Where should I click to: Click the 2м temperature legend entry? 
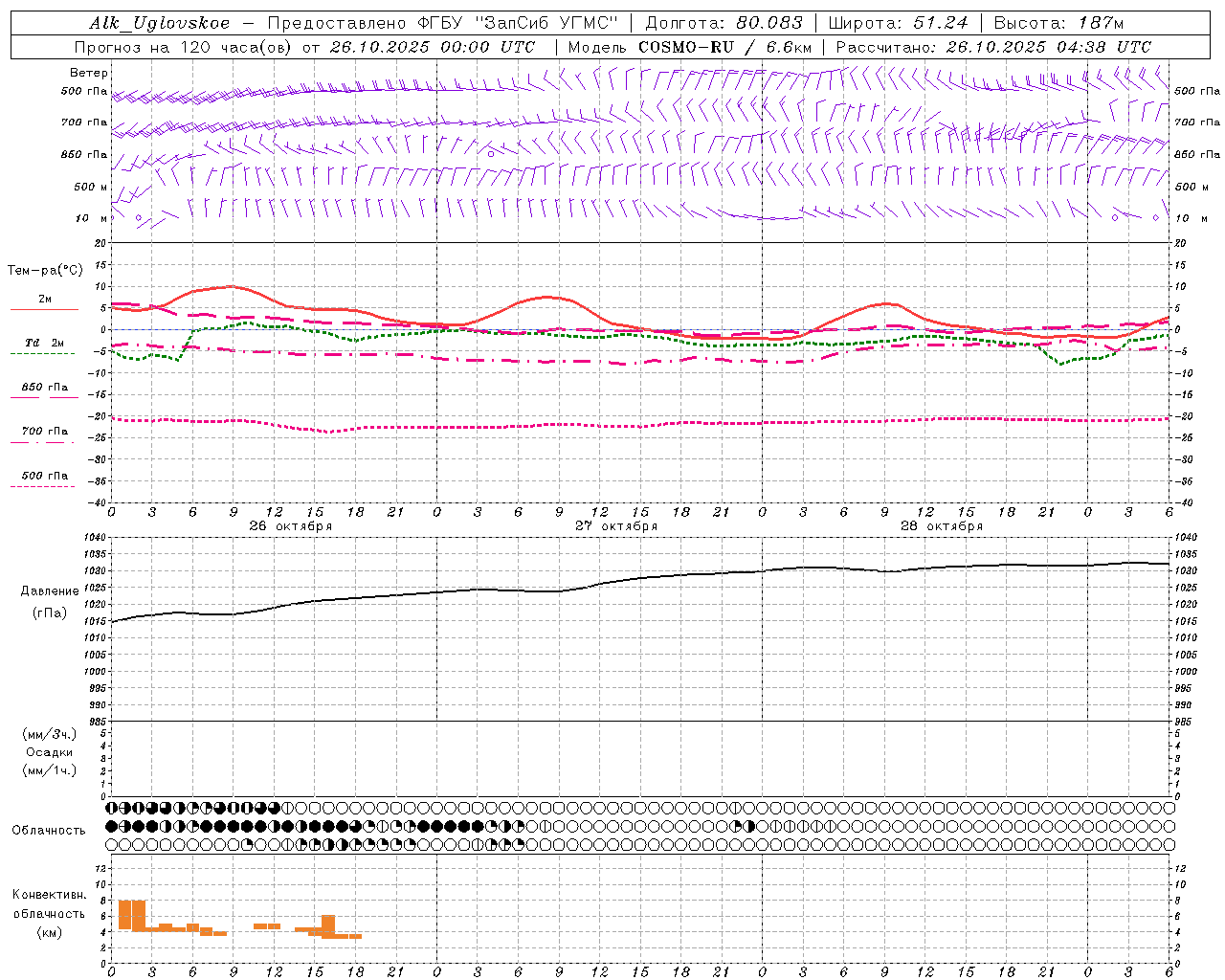point(45,300)
